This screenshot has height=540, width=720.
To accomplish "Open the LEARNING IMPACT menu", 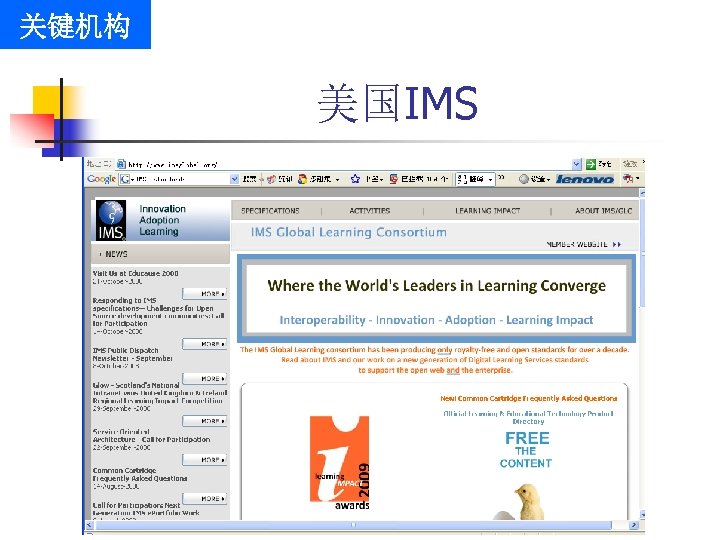I will coord(488,211).
